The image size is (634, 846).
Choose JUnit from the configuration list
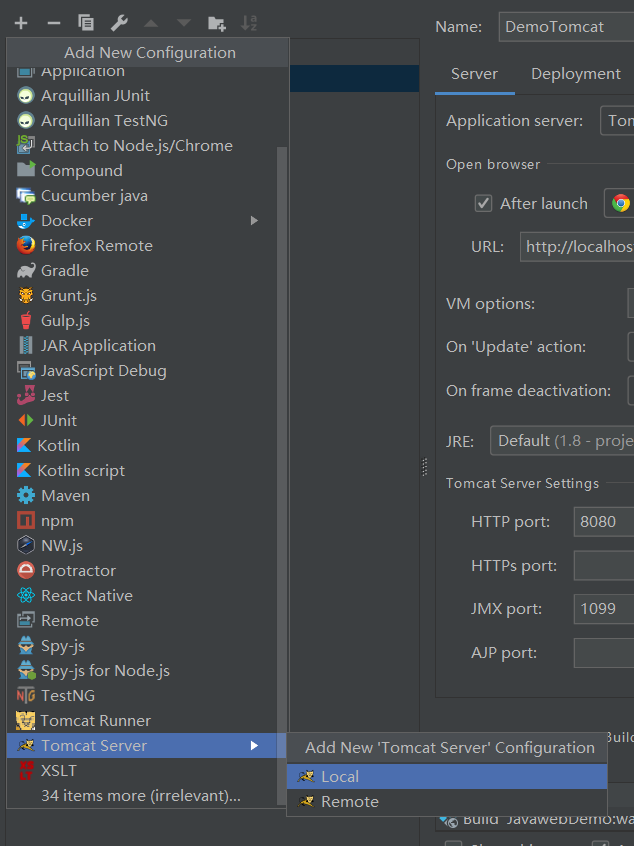click(142, 420)
